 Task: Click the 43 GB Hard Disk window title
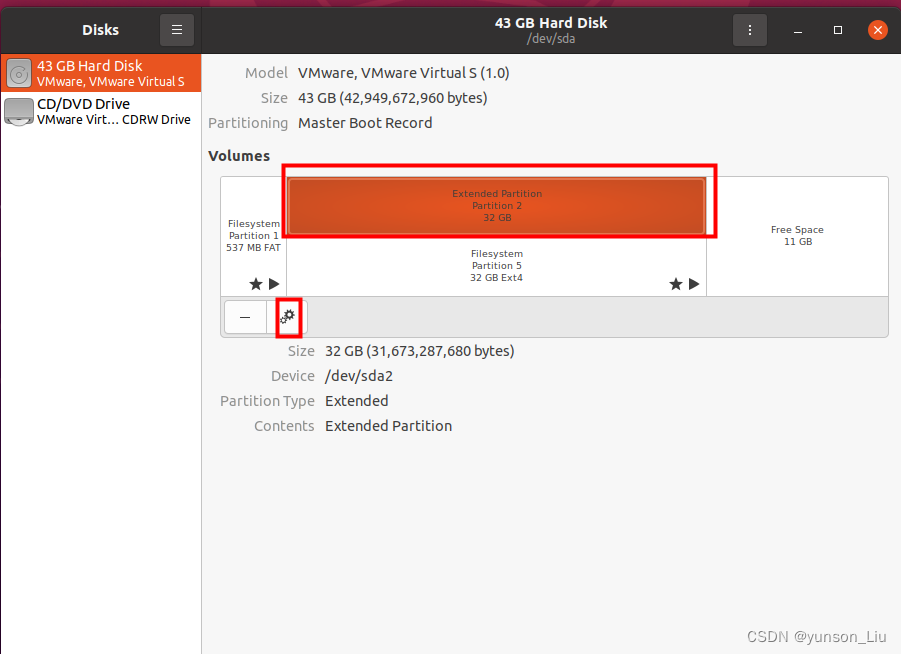click(551, 22)
